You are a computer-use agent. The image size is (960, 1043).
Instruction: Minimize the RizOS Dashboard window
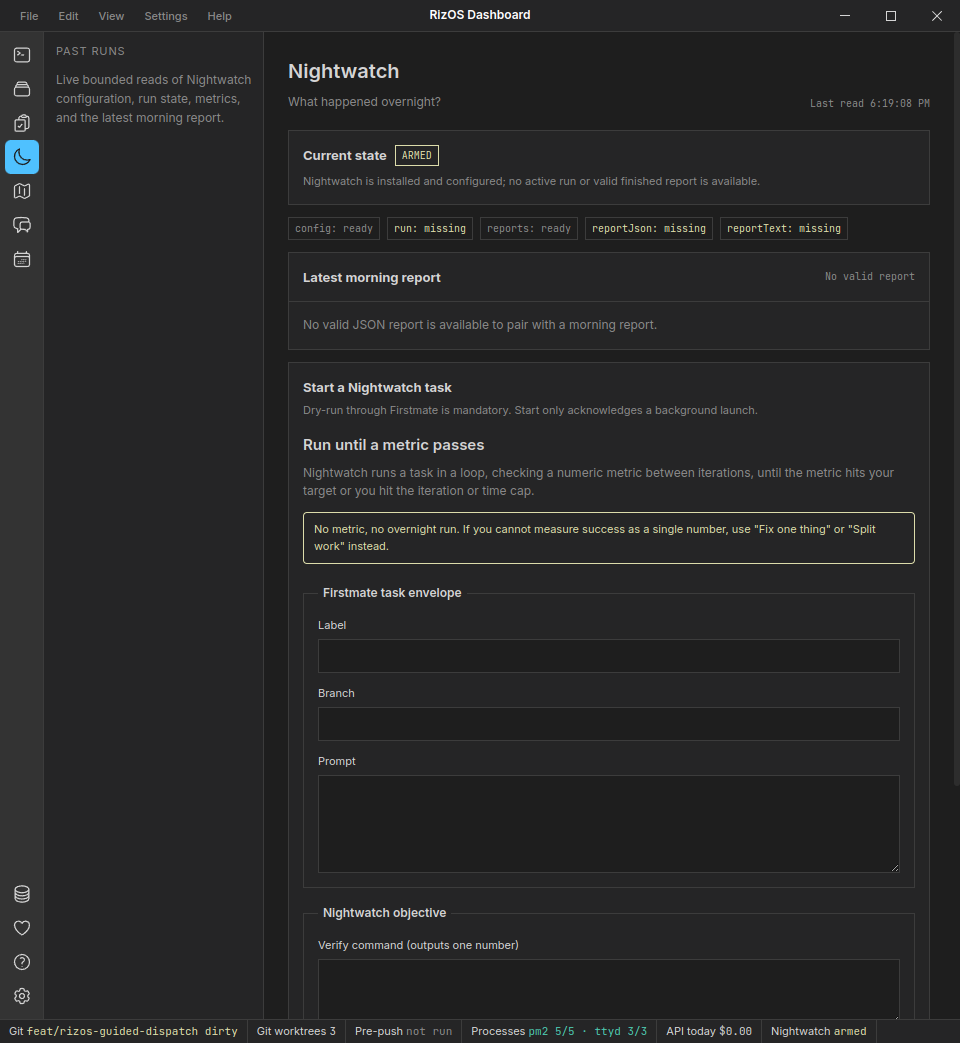coord(845,16)
